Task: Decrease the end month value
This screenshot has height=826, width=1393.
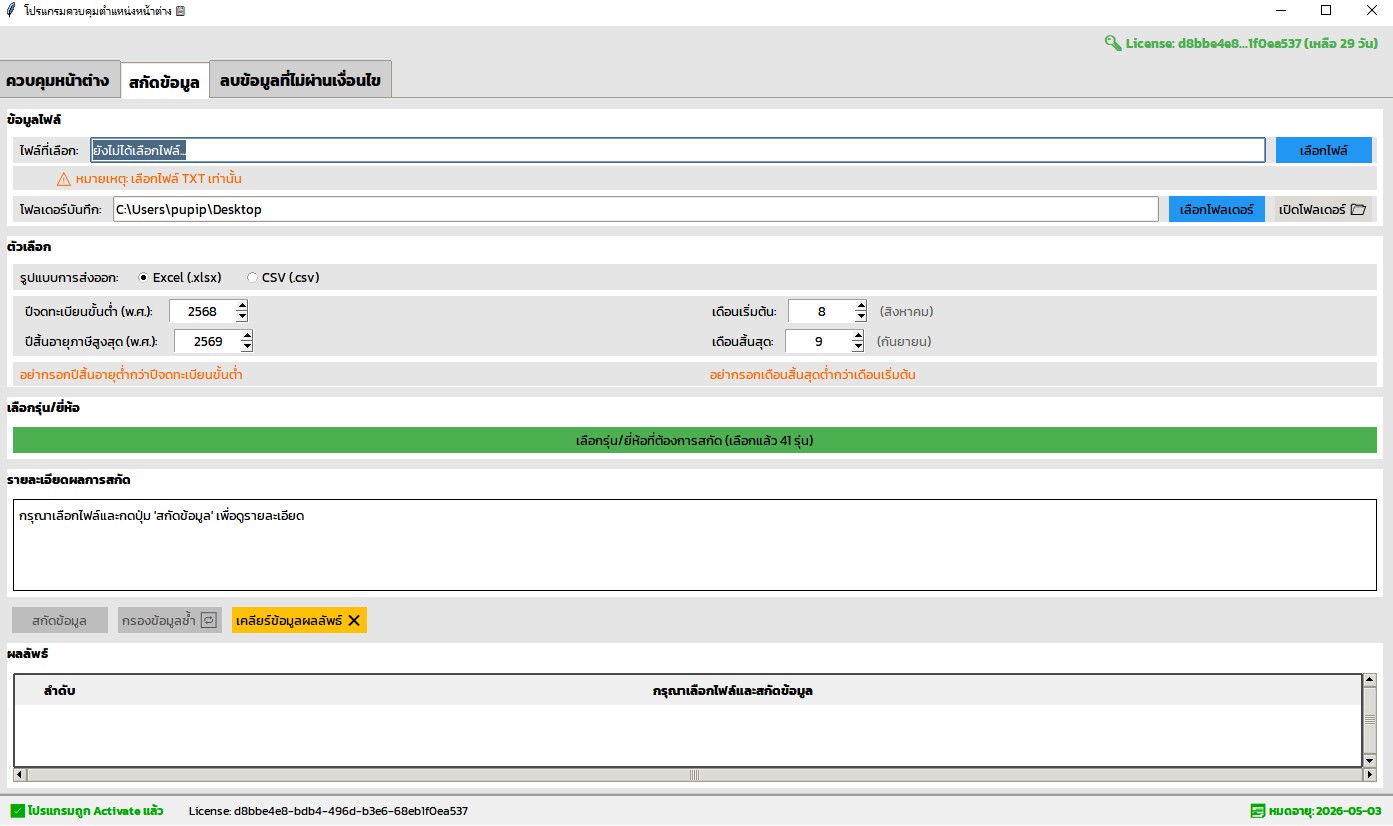Action: 857,347
